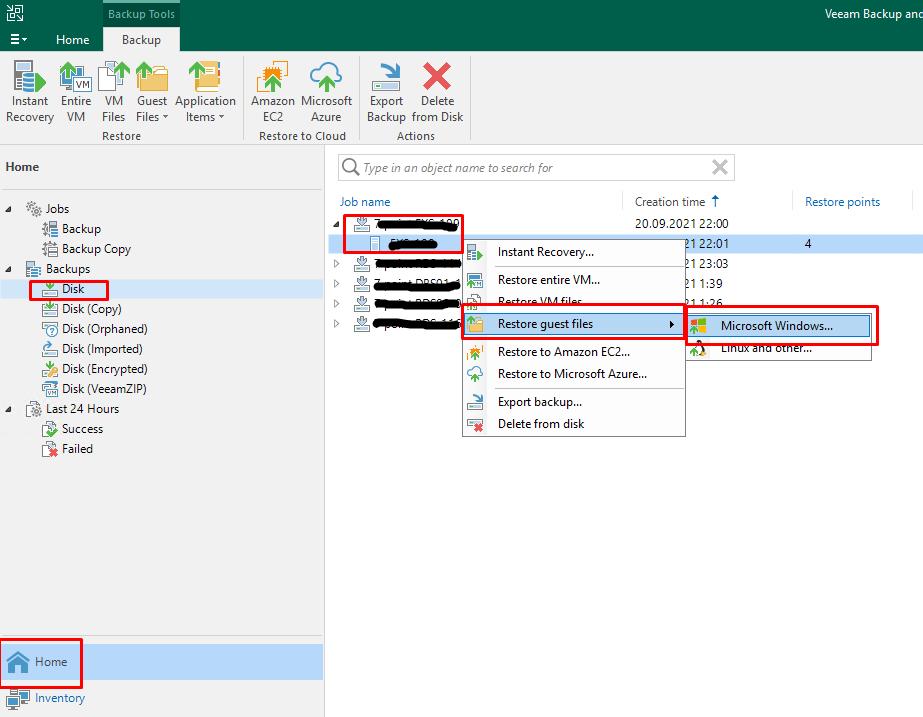Screen dimensions: 923x717
Task: Select Restore entire VM menu entry
Action: point(548,280)
